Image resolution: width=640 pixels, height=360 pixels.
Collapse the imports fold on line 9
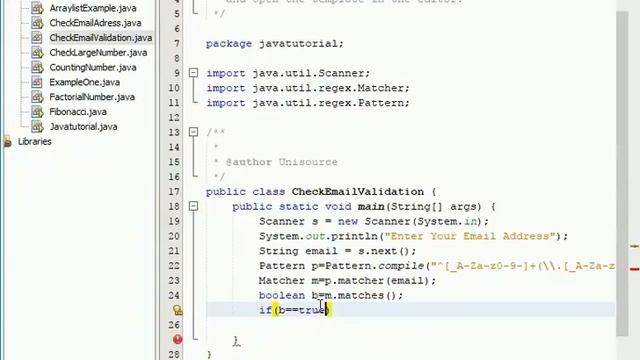(x=193, y=73)
